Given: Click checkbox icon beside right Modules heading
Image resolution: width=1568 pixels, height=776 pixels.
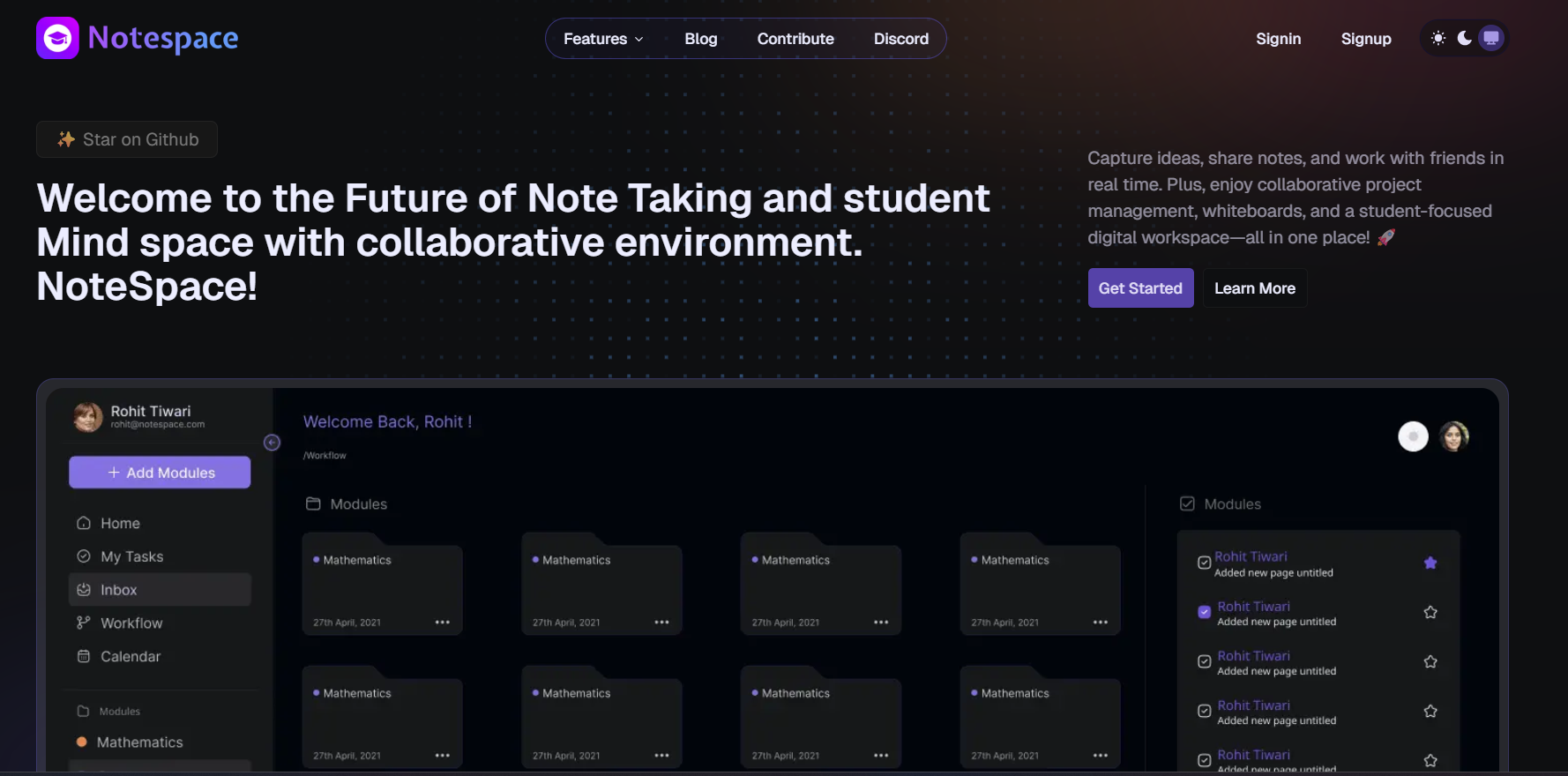Looking at the screenshot, I should (1187, 504).
